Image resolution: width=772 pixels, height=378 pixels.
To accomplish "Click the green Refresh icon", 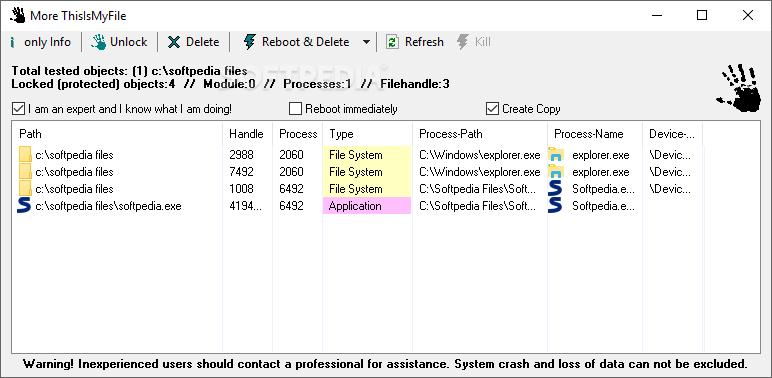I will (392, 42).
